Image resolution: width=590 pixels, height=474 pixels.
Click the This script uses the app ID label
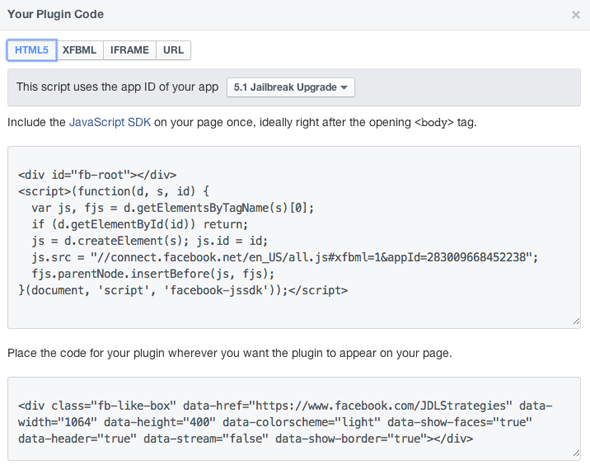click(117, 87)
